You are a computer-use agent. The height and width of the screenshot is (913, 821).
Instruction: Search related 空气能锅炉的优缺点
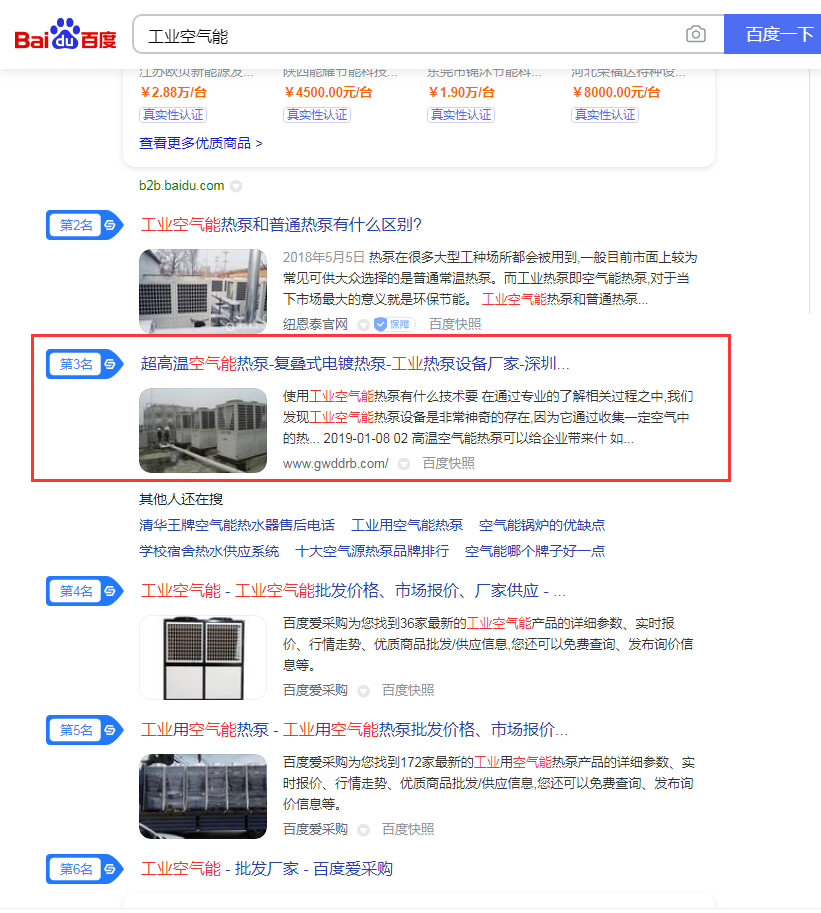(x=542, y=525)
